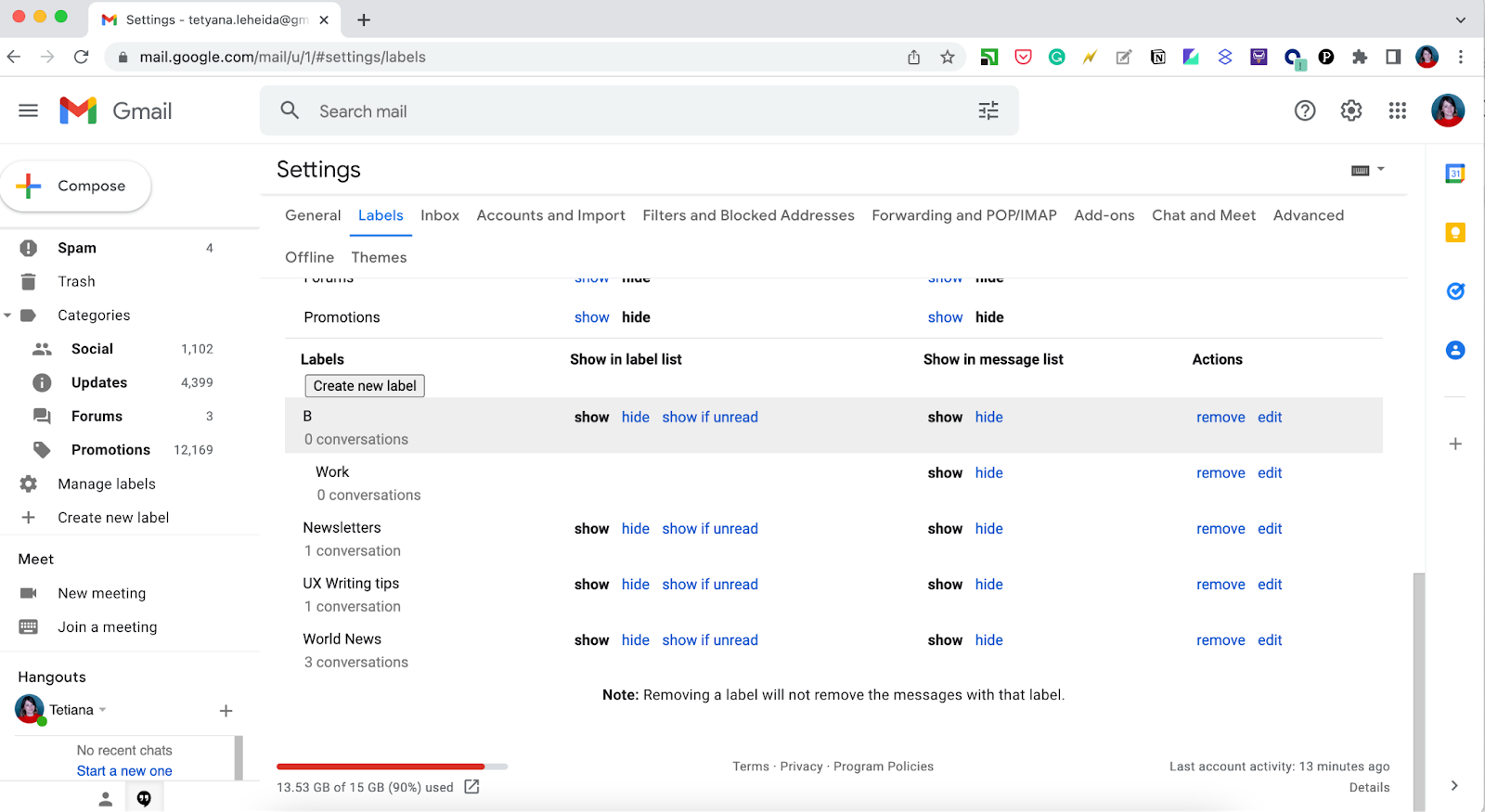Viewport: 1485px width, 812px height.
Task: Open the Pocket extension icon
Action: [1023, 58]
